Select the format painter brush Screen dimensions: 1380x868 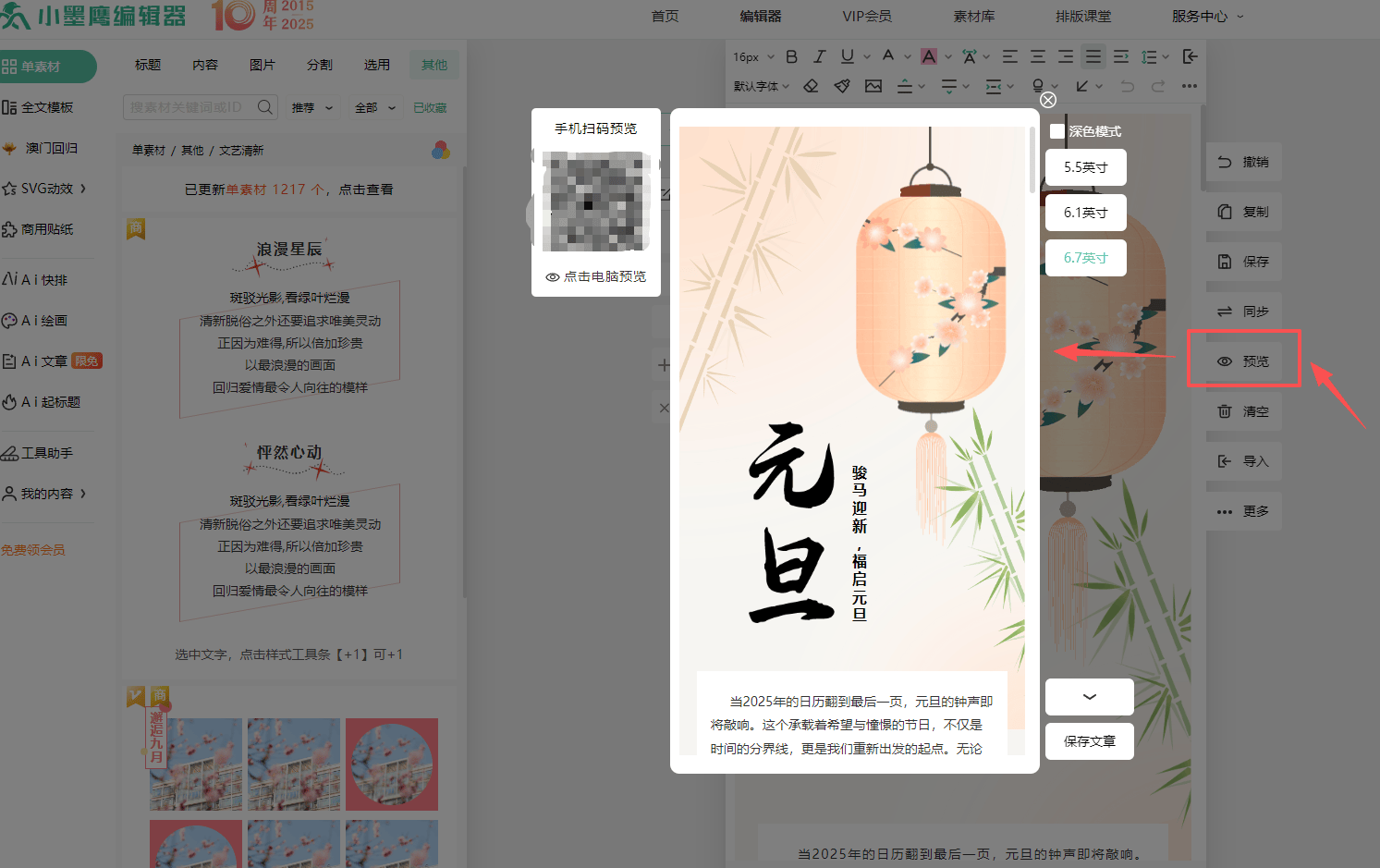click(842, 86)
